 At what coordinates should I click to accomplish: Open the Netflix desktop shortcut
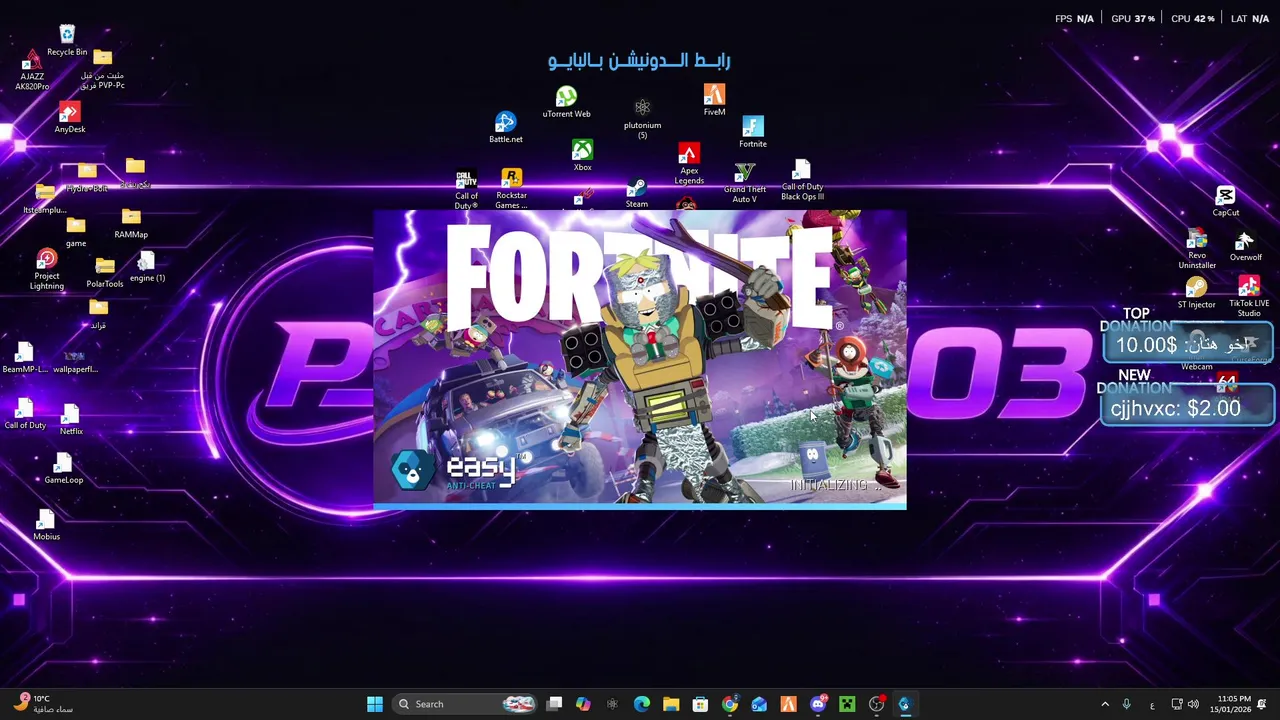(71, 420)
